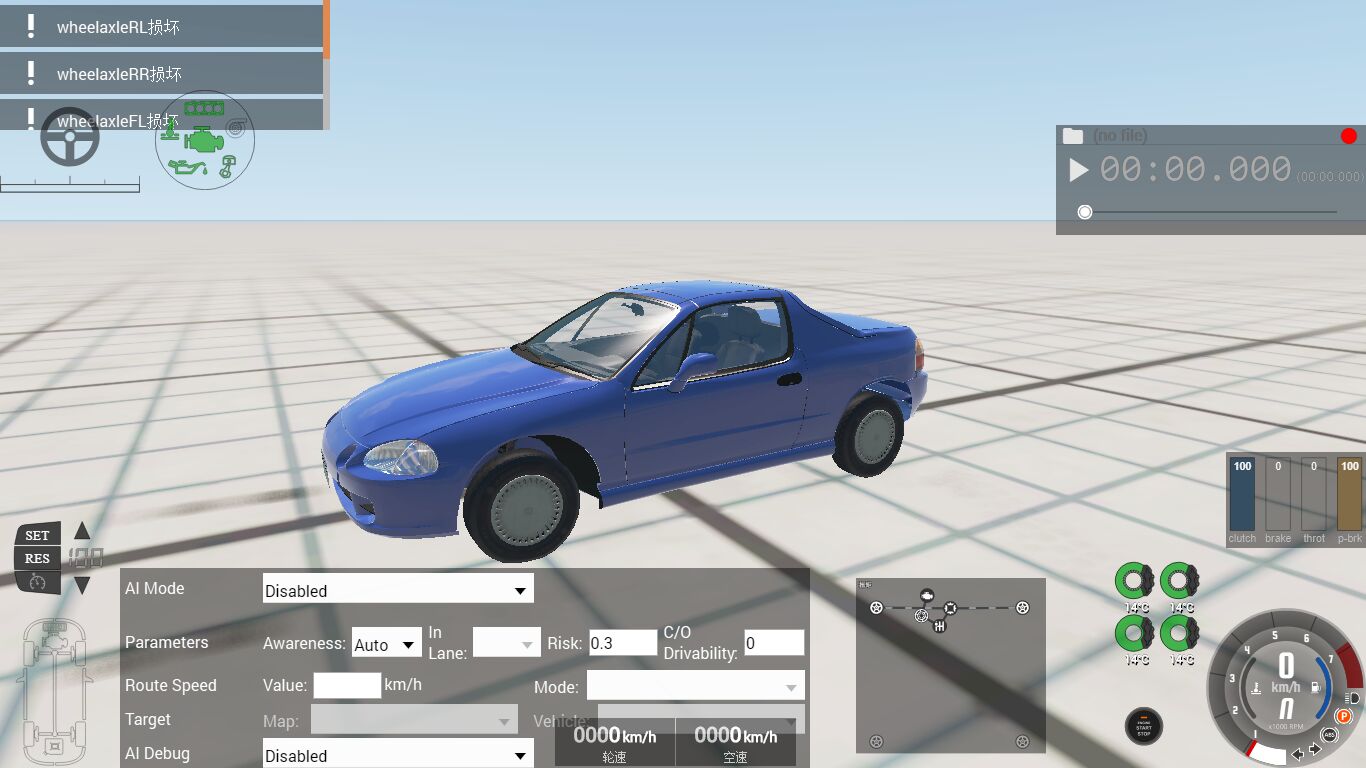Click the left turn signal arrow
Image resolution: width=1366 pixels, height=768 pixels.
point(1298,754)
